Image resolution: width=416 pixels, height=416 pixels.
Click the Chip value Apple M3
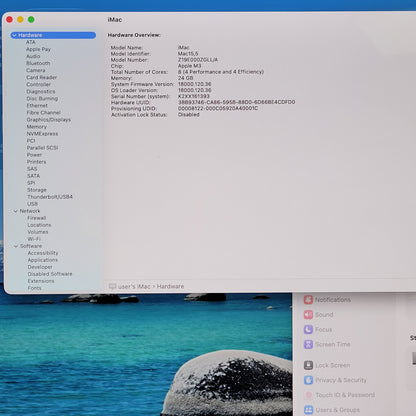[189, 66]
